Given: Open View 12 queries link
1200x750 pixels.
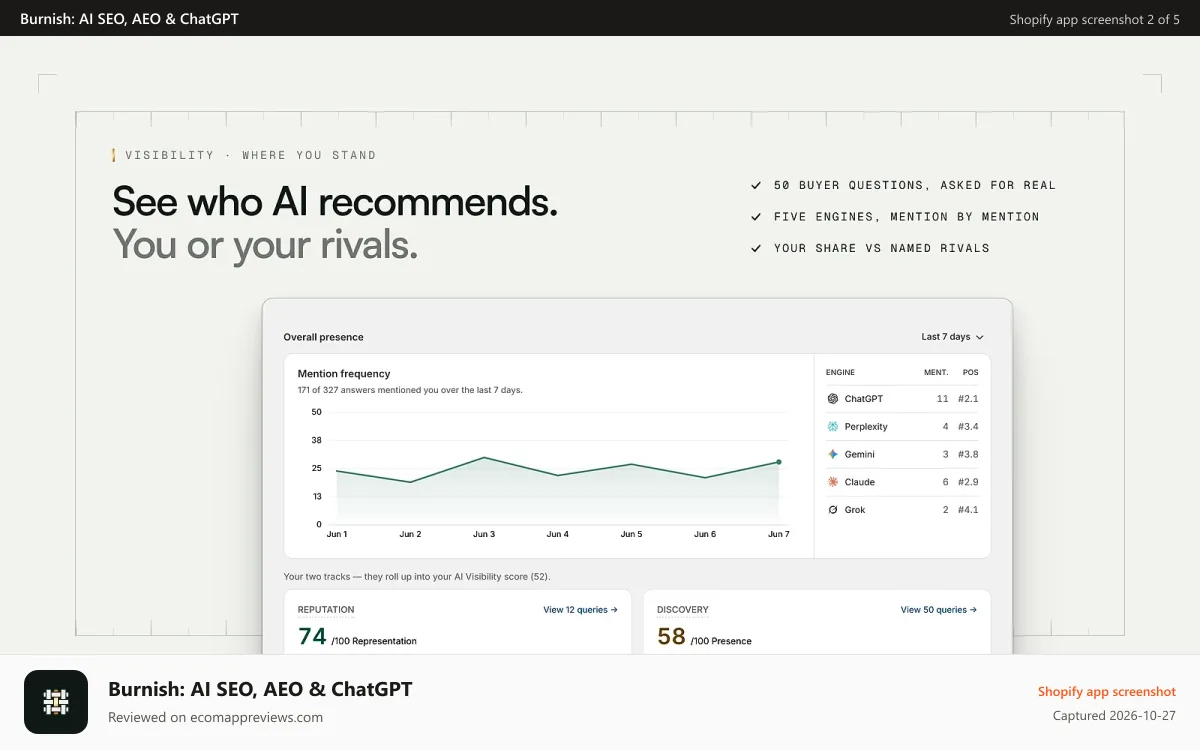Looking at the screenshot, I should click(x=580, y=610).
